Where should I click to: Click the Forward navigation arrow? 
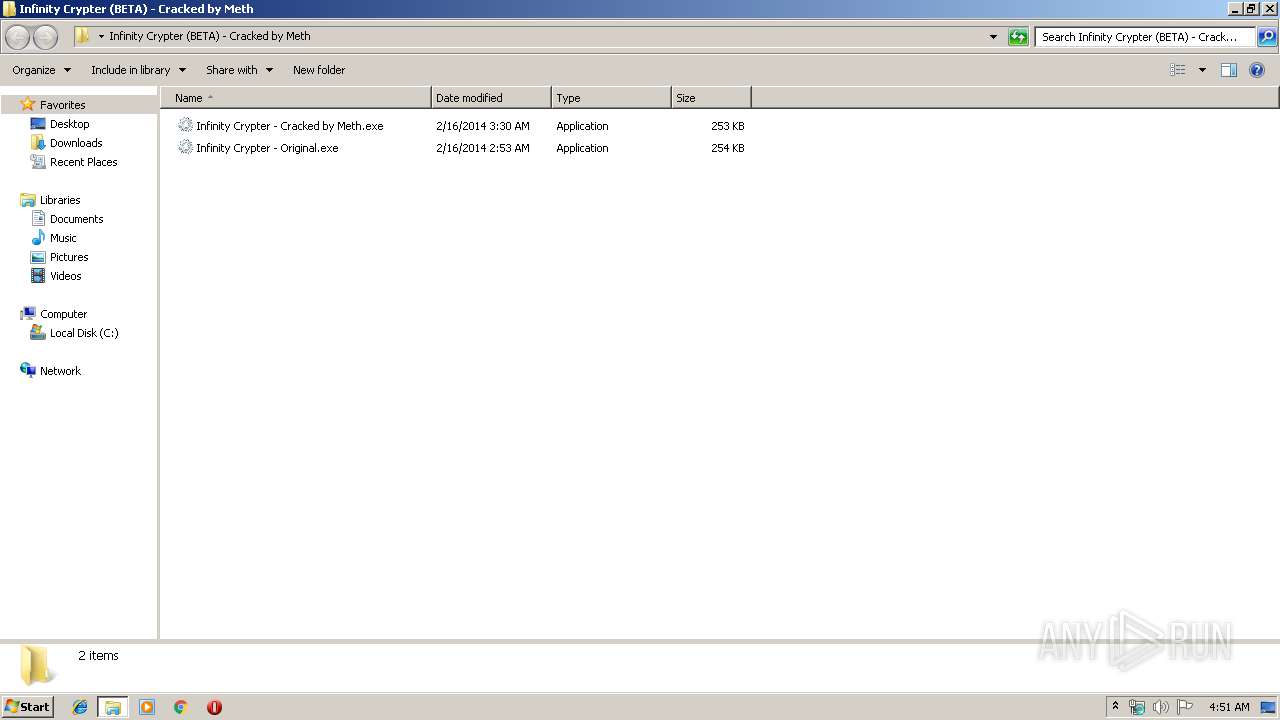46,37
